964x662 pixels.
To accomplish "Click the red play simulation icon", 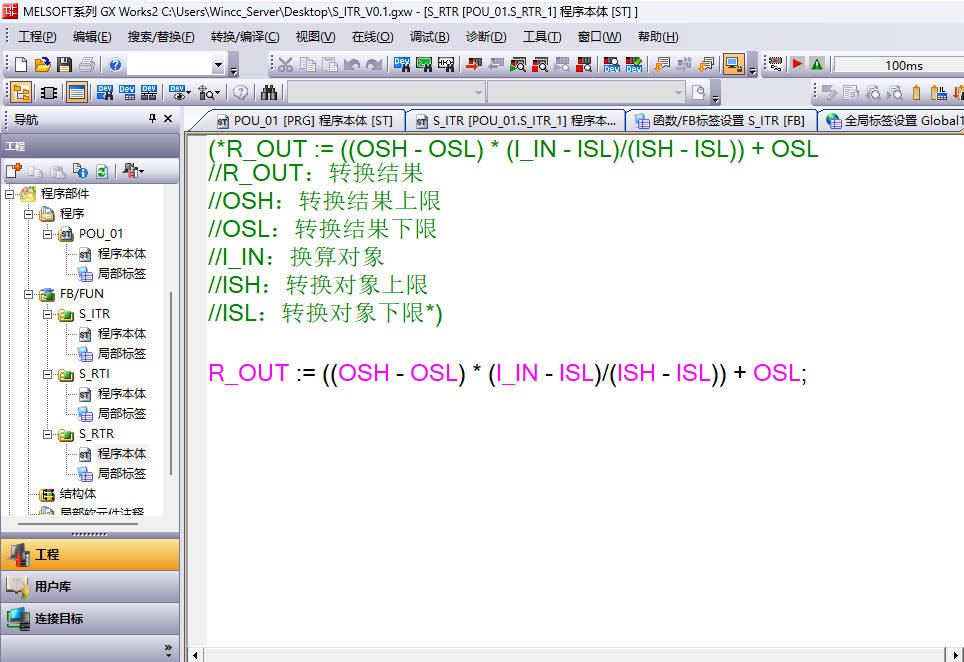I will click(x=797, y=65).
